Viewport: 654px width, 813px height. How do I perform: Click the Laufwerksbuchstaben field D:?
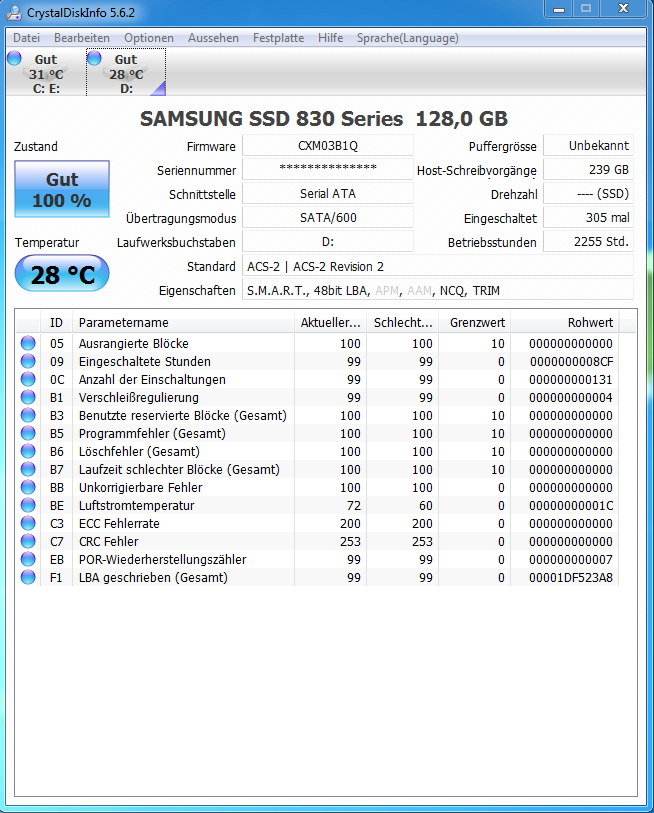click(x=328, y=242)
